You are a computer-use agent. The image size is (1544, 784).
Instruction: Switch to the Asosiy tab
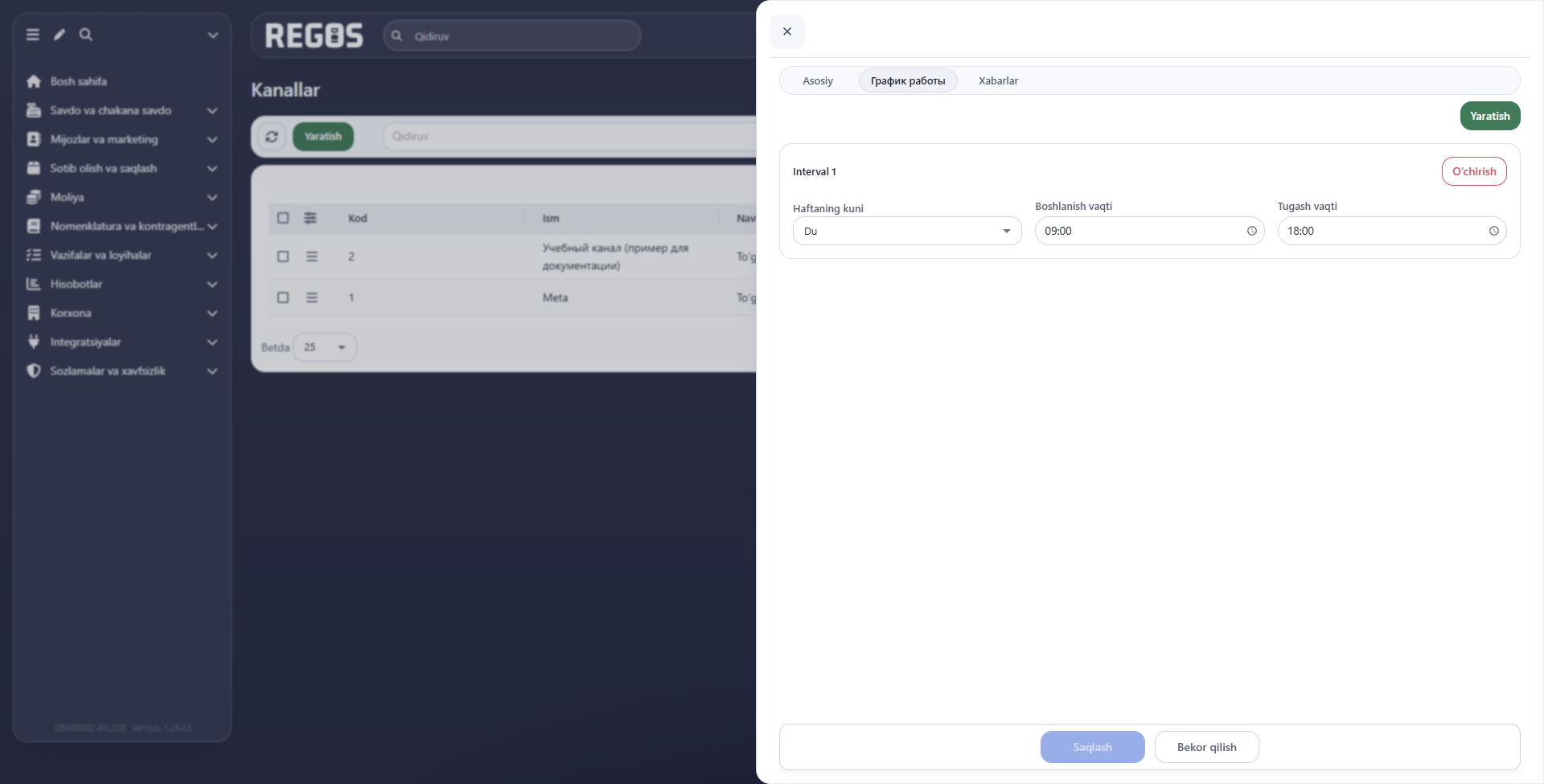coord(818,80)
